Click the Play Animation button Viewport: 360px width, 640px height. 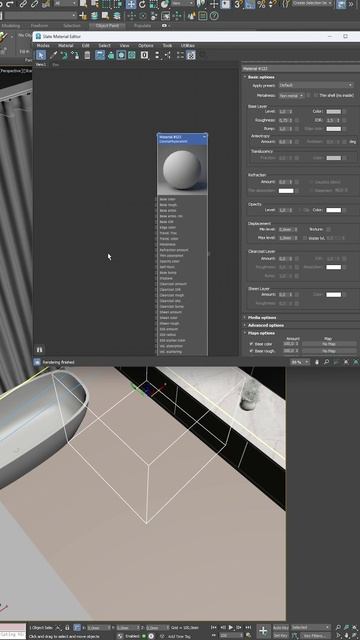tap(231, 627)
